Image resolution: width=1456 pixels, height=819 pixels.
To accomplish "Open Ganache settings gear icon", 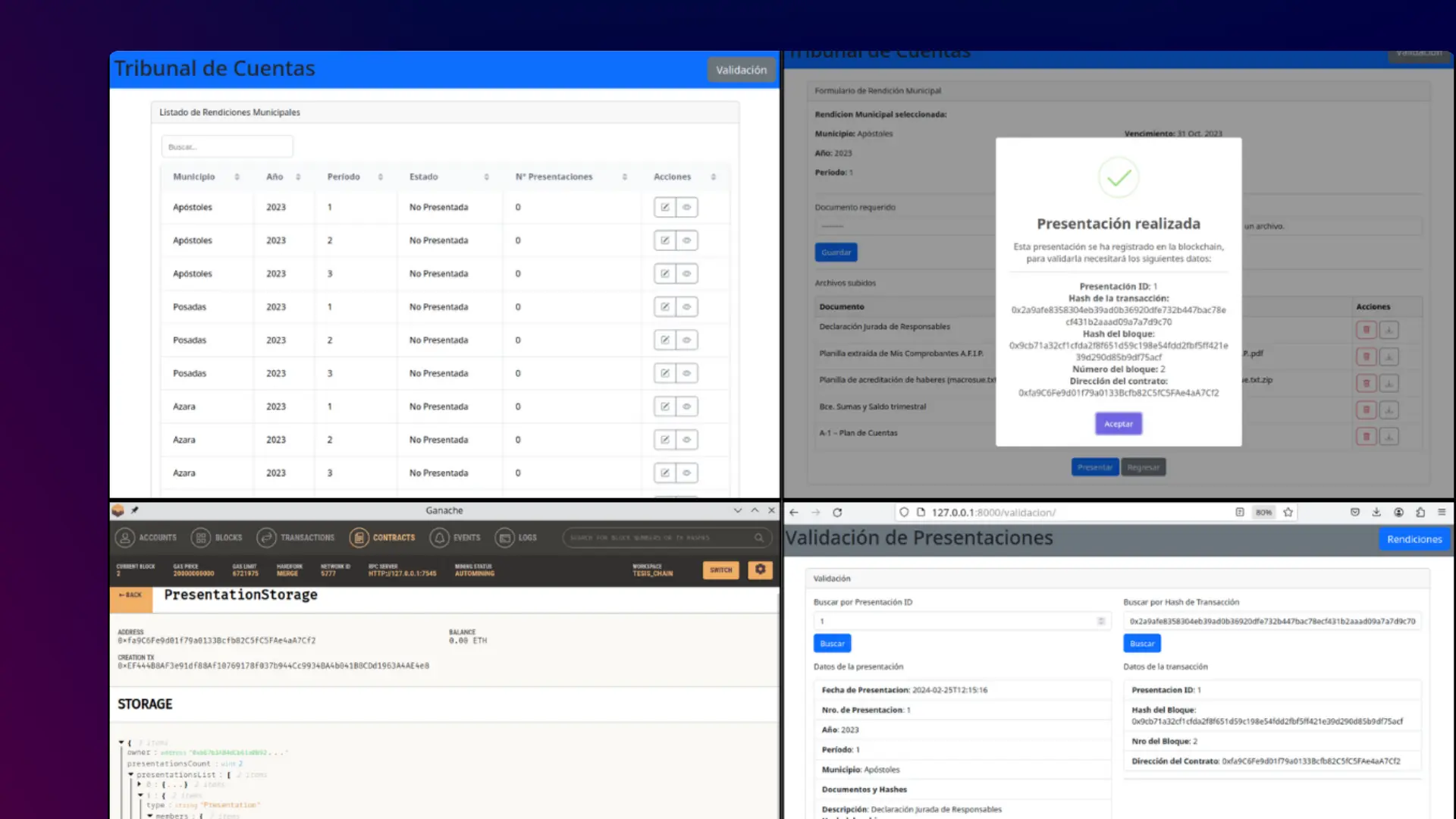I will [760, 570].
